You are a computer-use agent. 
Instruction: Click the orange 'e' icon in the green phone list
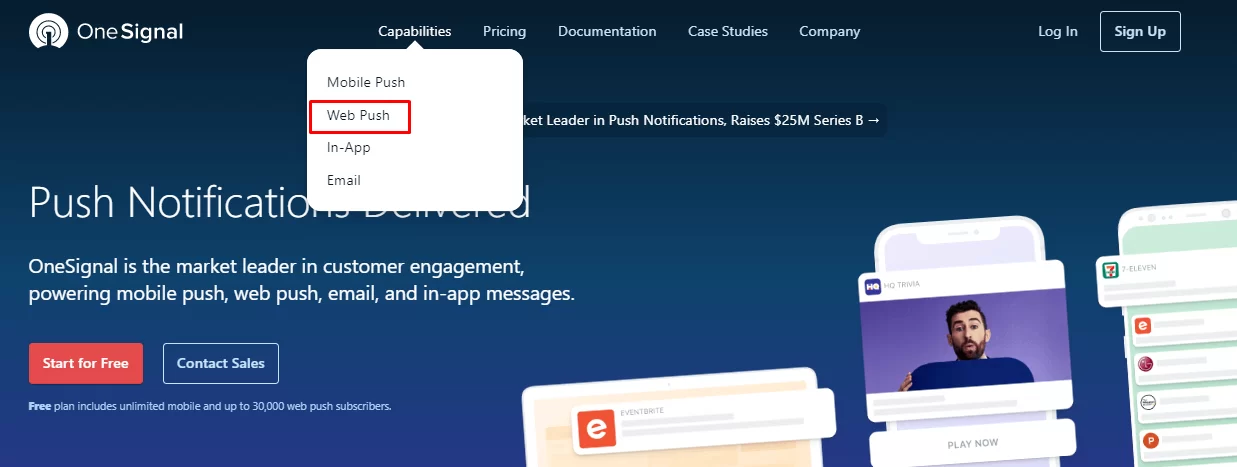[1145, 325]
